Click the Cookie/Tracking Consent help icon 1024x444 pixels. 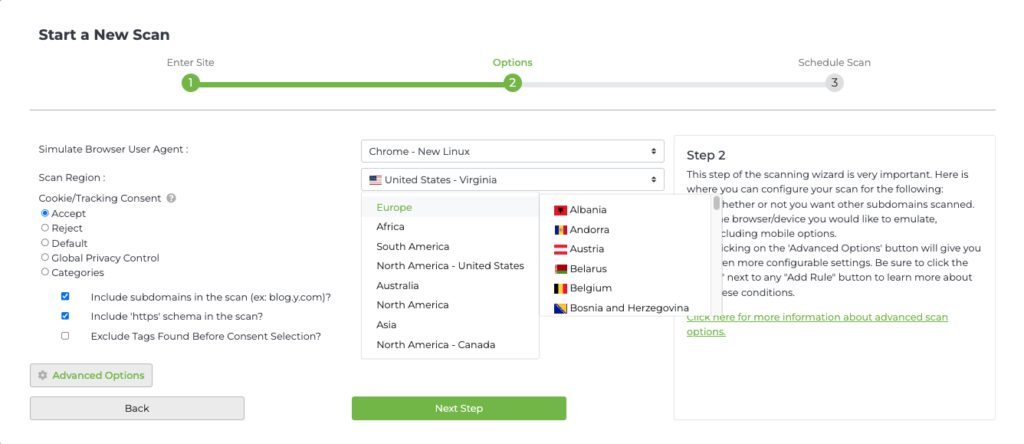click(171, 198)
